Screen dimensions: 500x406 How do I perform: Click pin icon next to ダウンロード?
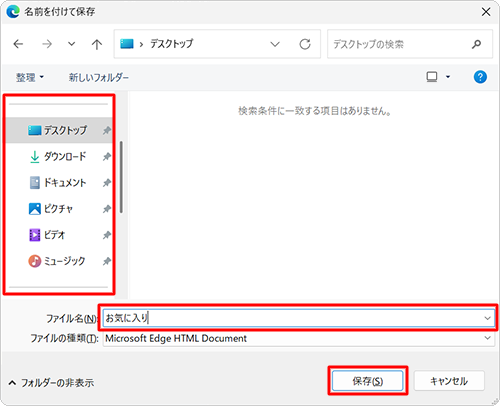107,156
